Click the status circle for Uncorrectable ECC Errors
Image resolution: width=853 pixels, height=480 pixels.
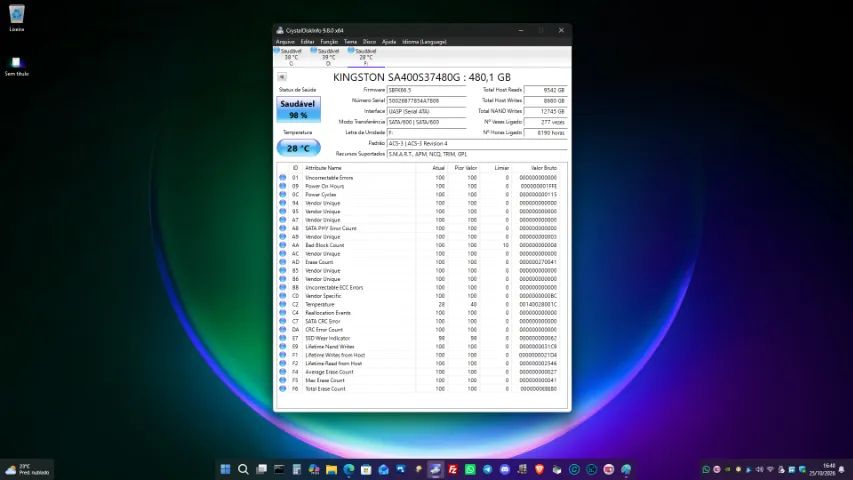click(282, 287)
